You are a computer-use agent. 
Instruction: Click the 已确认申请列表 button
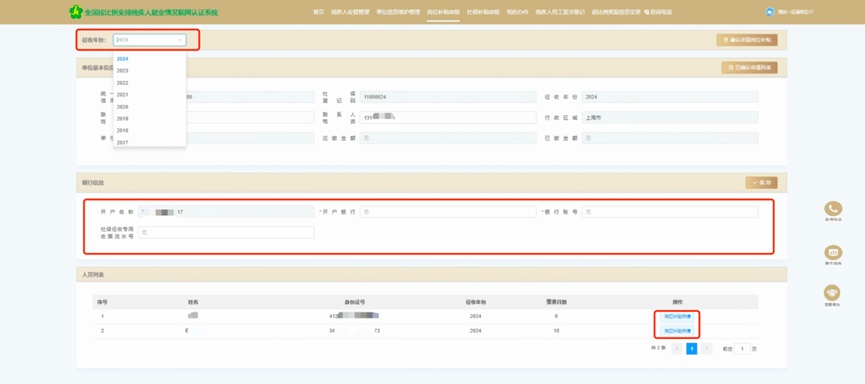coord(749,68)
